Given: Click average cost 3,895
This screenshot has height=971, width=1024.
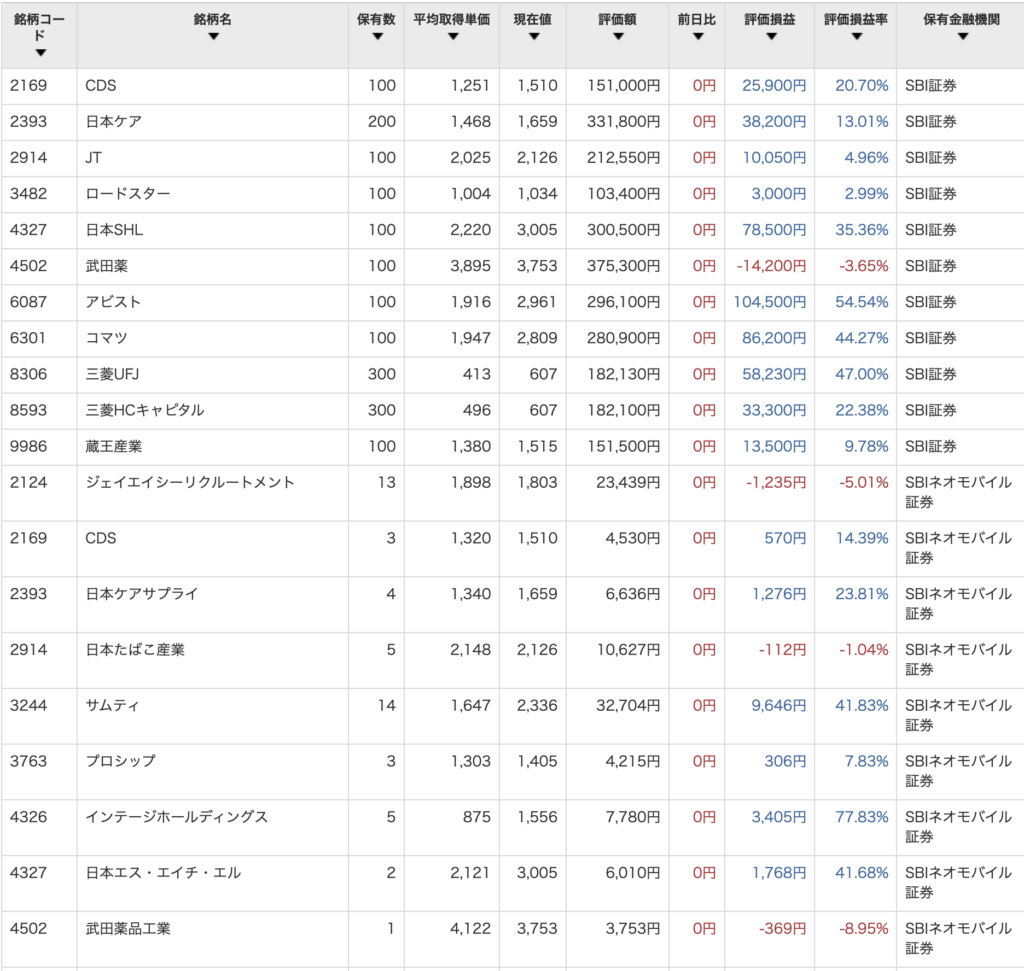Looking at the screenshot, I should (470, 266).
